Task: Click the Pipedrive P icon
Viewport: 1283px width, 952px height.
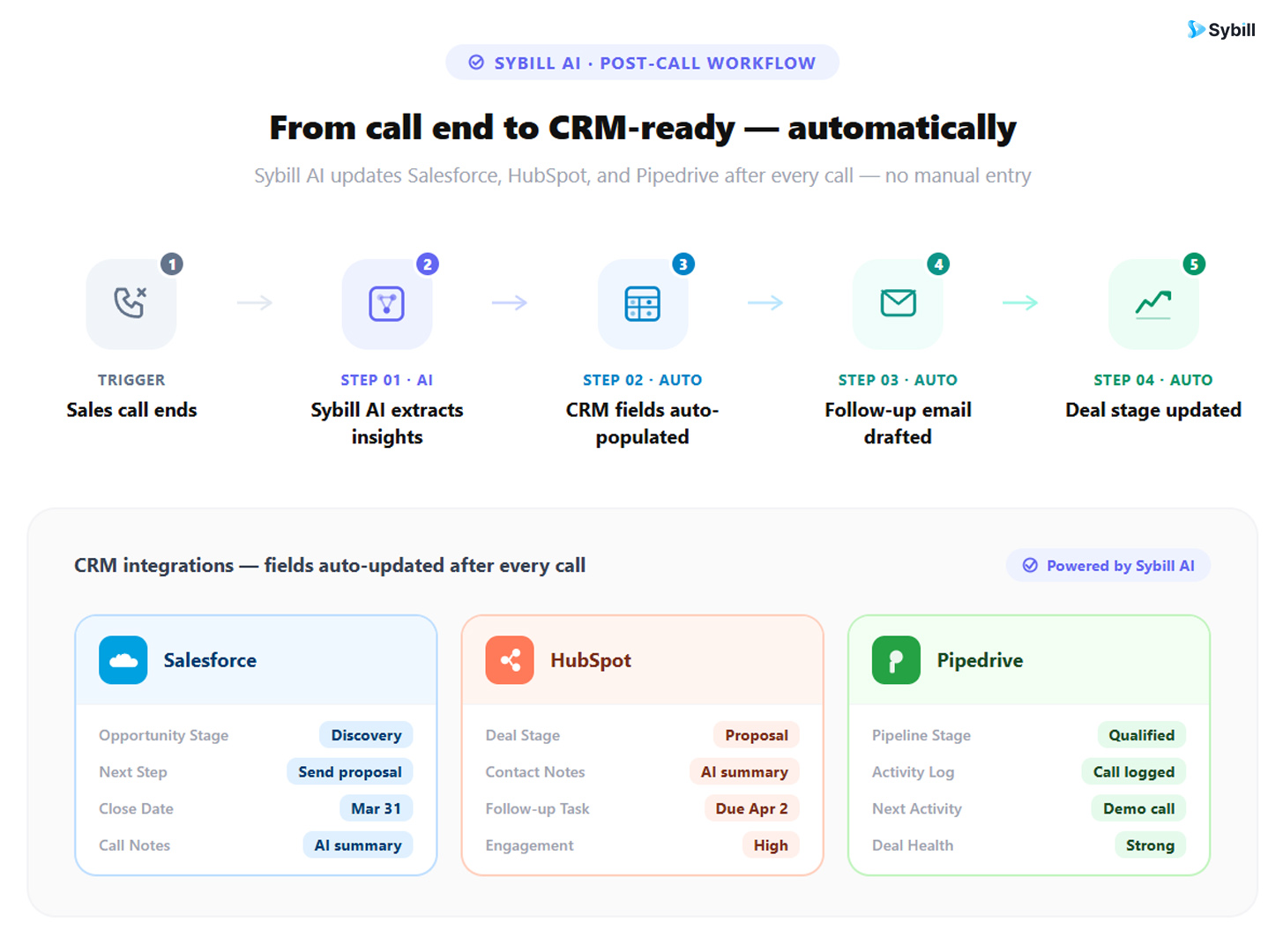Action: [x=896, y=660]
